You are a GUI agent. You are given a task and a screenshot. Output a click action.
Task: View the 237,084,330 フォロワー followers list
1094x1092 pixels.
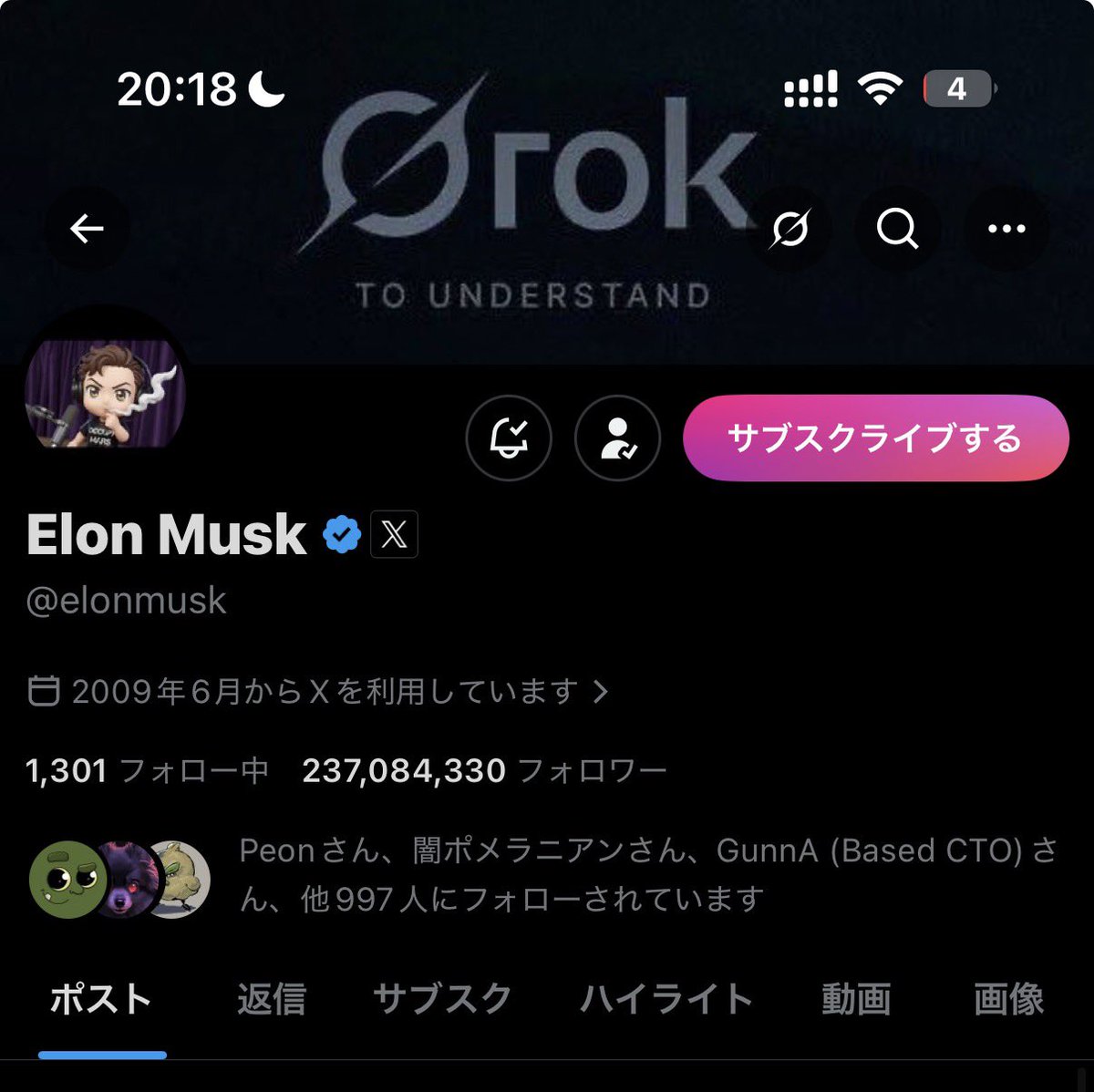(484, 771)
